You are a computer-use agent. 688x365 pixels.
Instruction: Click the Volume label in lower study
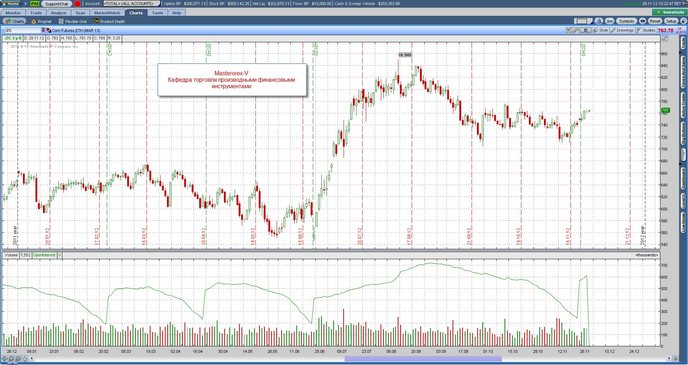pos(11,255)
